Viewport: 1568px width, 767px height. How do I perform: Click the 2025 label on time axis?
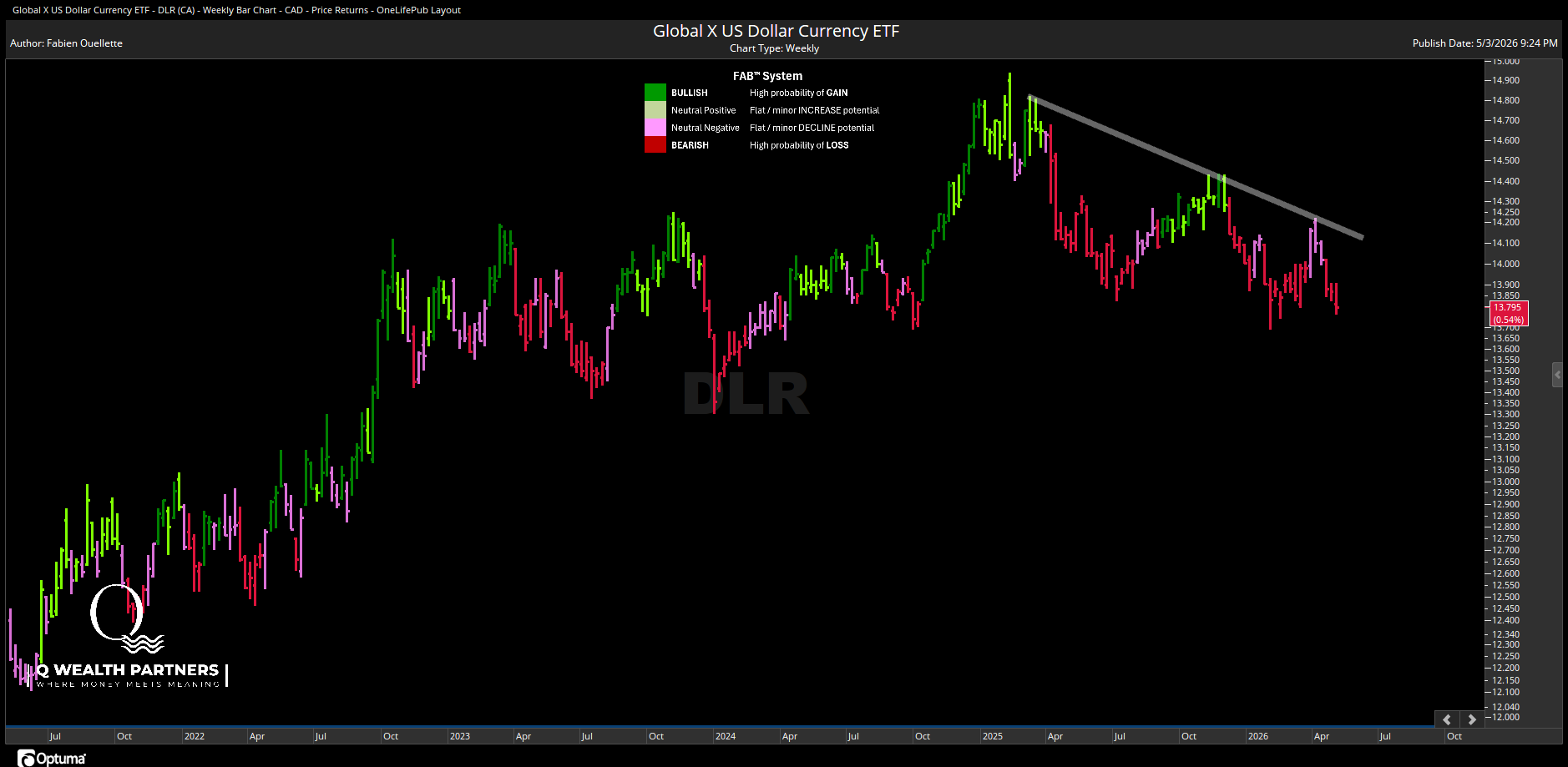pyautogui.click(x=993, y=736)
